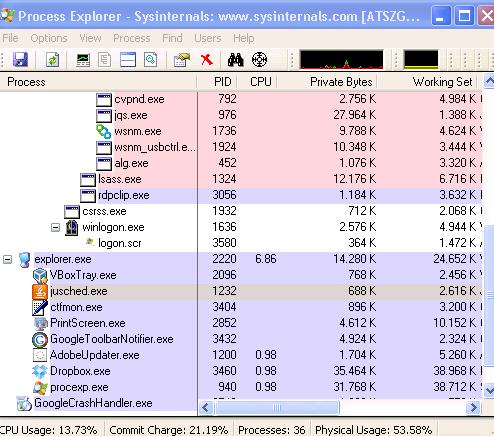Click the Save toolbar icon
The height and width of the screenshot is (436, 494).
click(x=20, y=60)
